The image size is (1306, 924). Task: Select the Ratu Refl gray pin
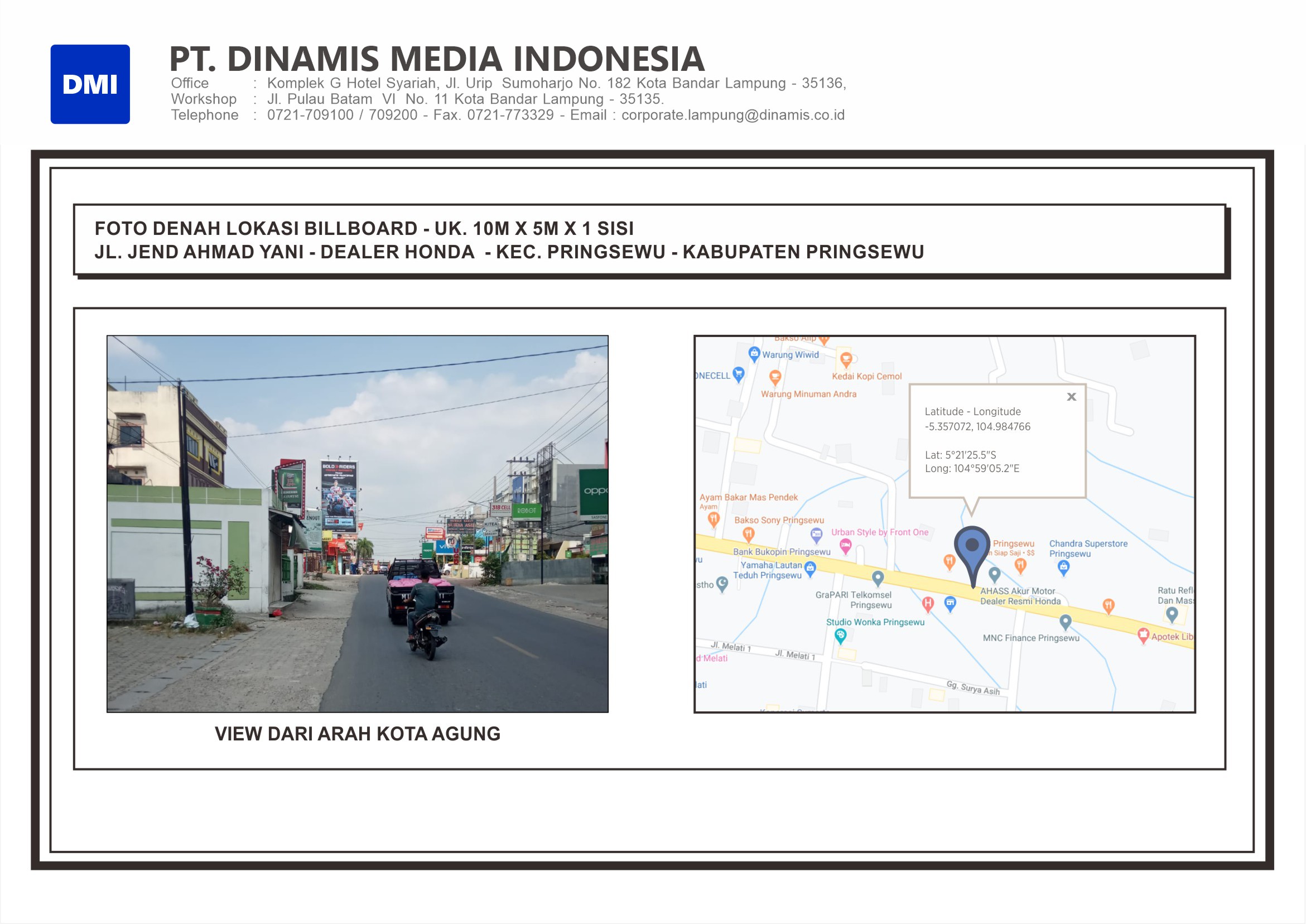click(1172, 614)
